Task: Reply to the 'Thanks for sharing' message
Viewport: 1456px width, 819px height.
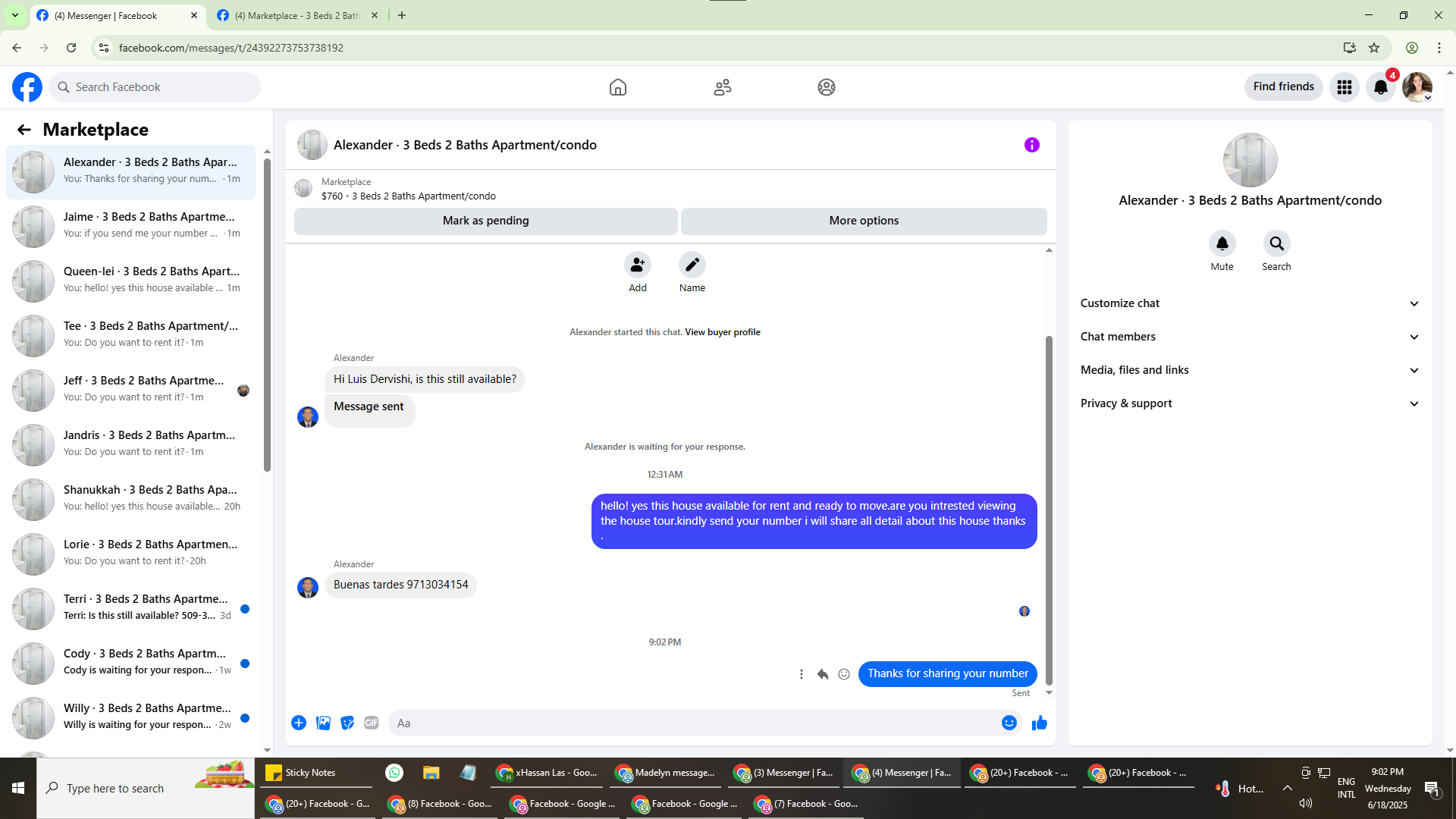Action: (823, 674)
